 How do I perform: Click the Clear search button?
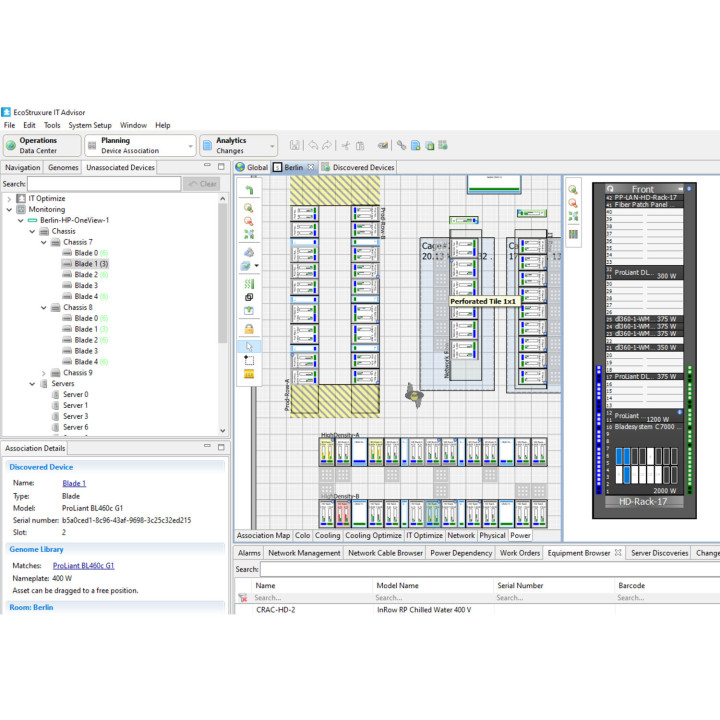(x=202, y=184)
